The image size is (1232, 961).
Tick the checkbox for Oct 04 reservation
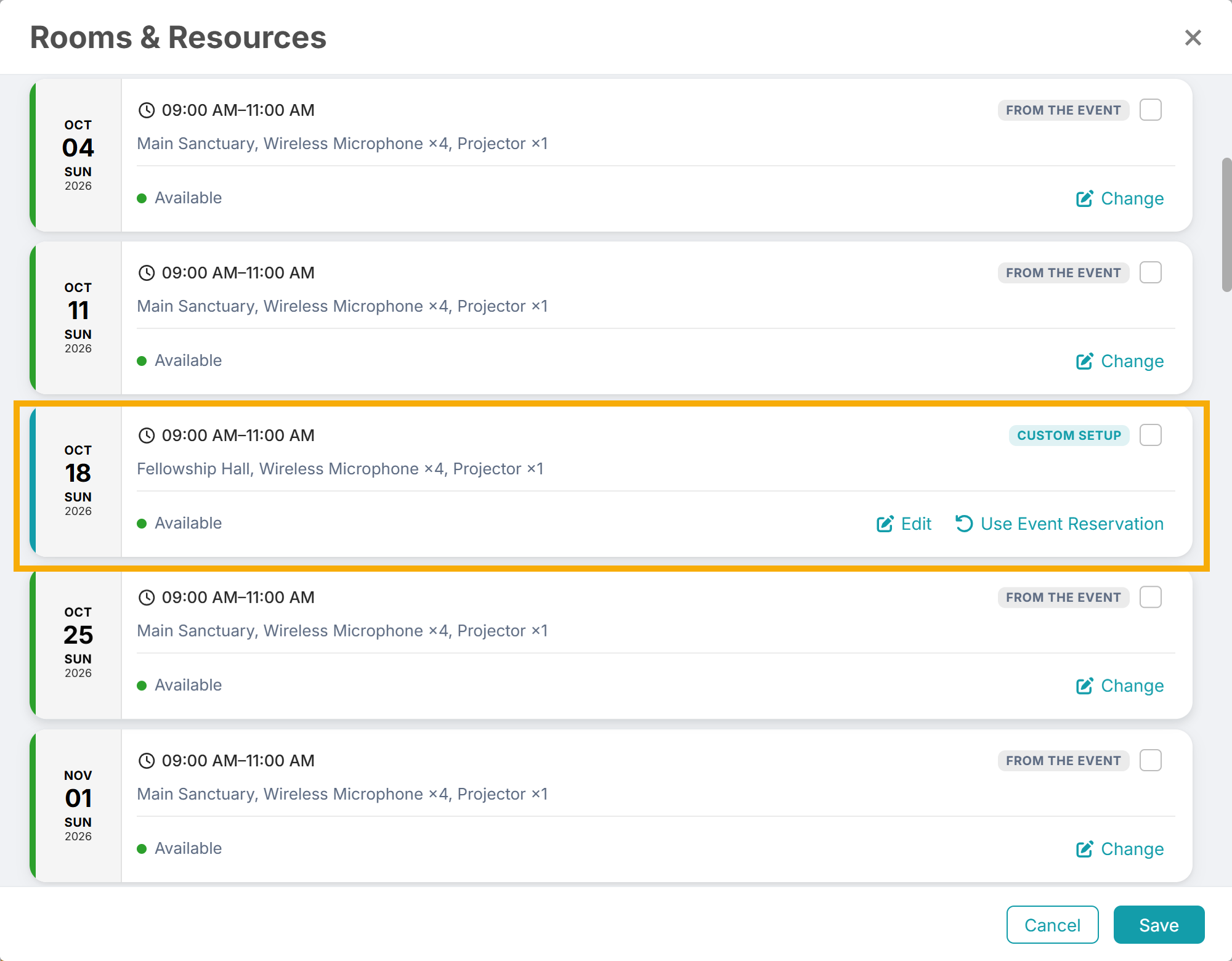pyautogui.click(x=1151, y=110)
